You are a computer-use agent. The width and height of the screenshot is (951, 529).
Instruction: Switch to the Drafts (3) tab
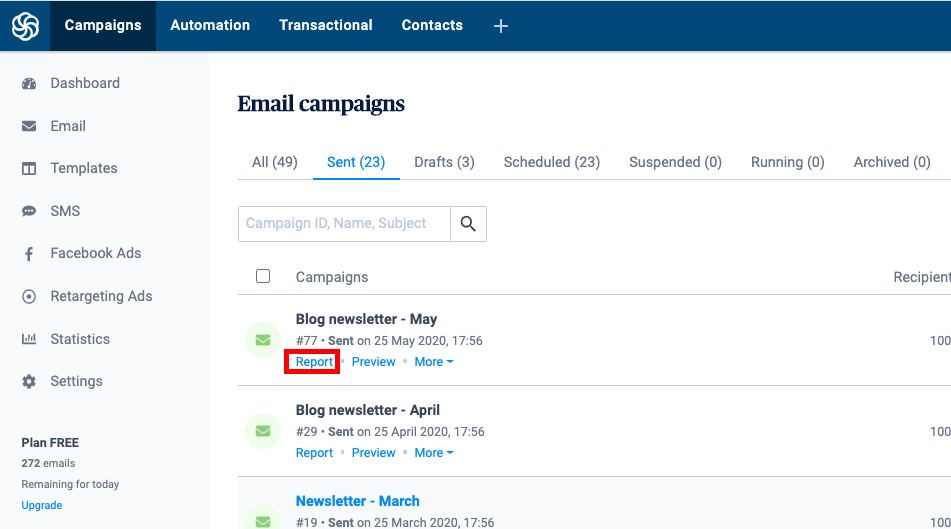445,163
